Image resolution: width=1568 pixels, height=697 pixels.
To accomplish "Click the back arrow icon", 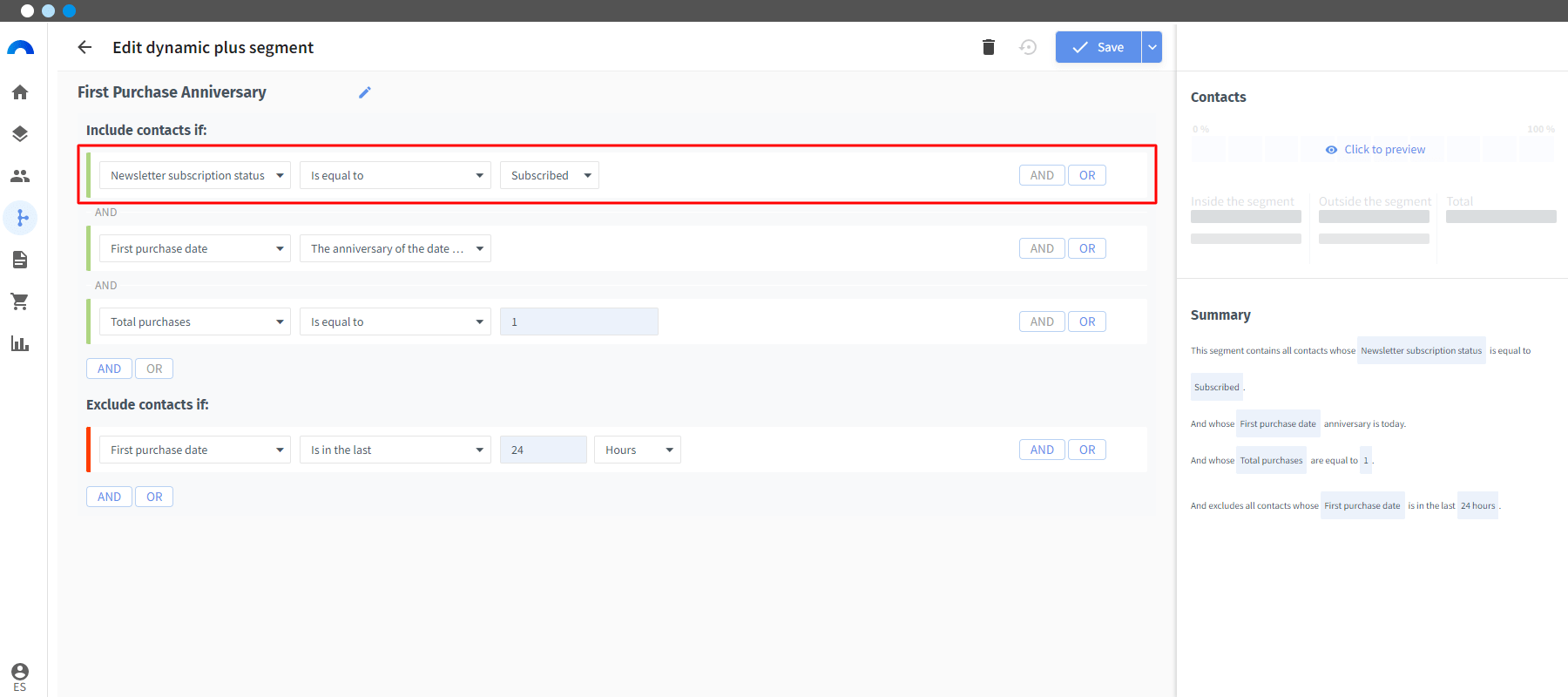I will tap(84, 47).
